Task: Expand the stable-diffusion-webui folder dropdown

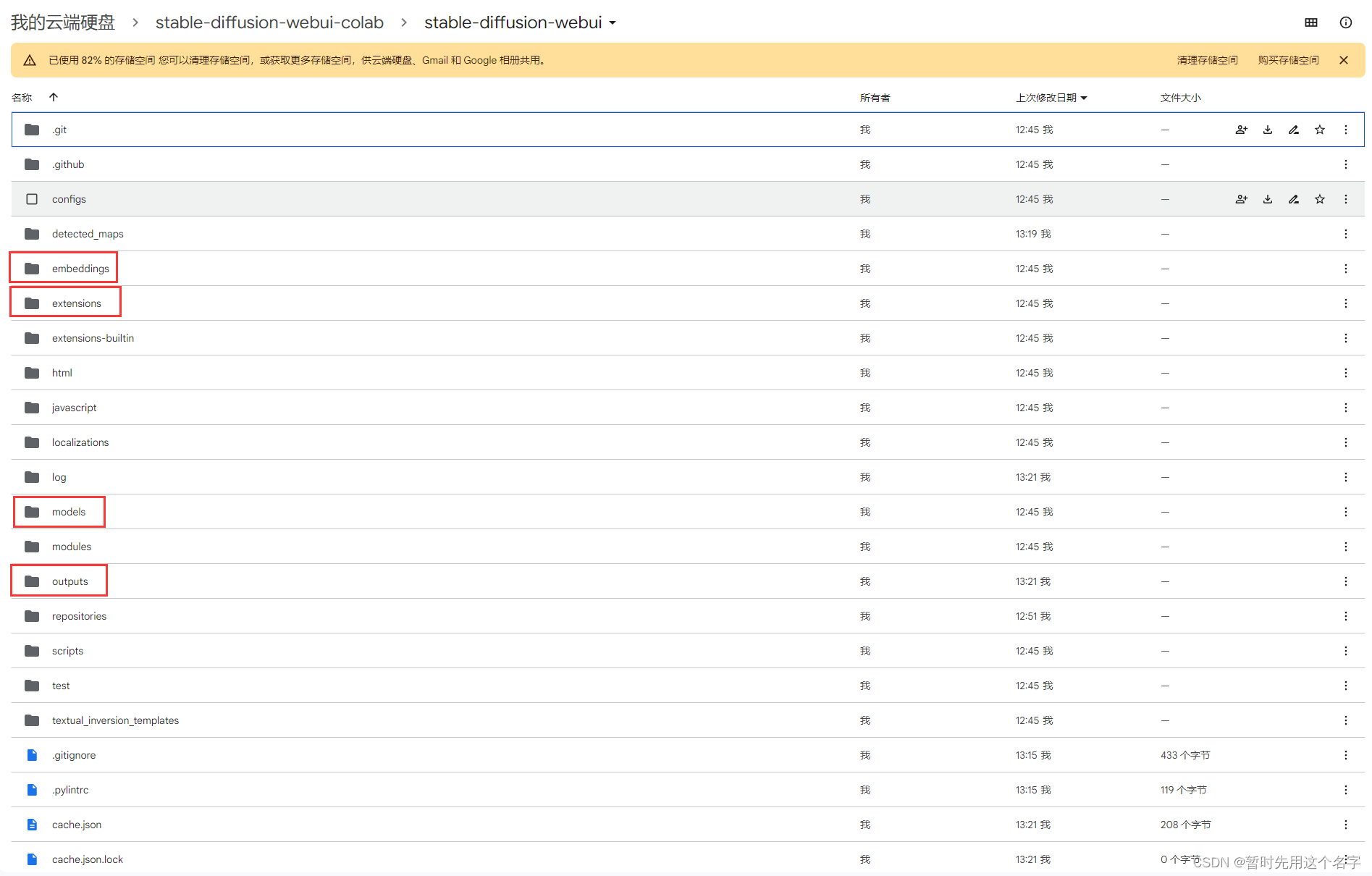Action: click(613, 23)
